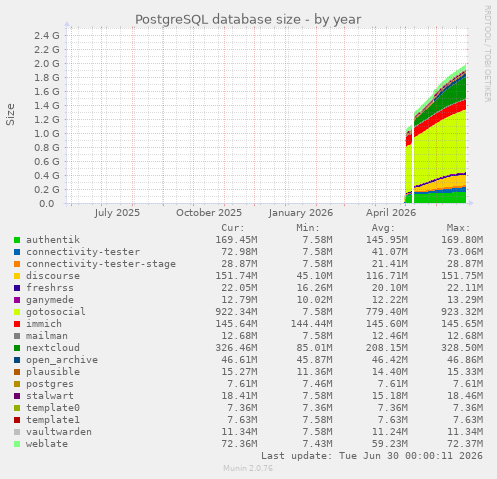Select the discourse legend label
Image resolution: width=497 pixels, height=479 pixels.
pyautogui.click(x=53, y=276)
